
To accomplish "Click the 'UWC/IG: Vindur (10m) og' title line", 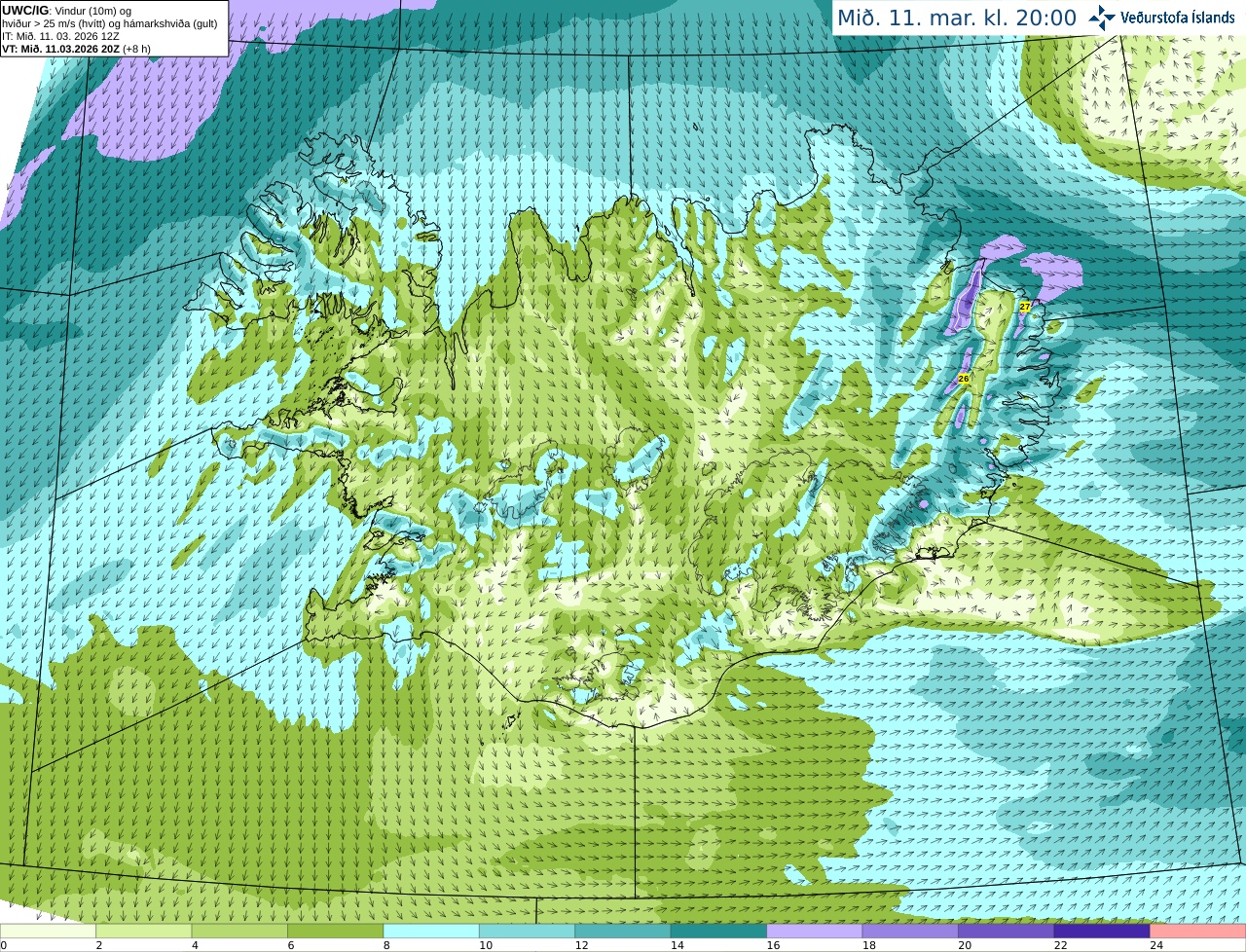I will [x=67, y=11].
